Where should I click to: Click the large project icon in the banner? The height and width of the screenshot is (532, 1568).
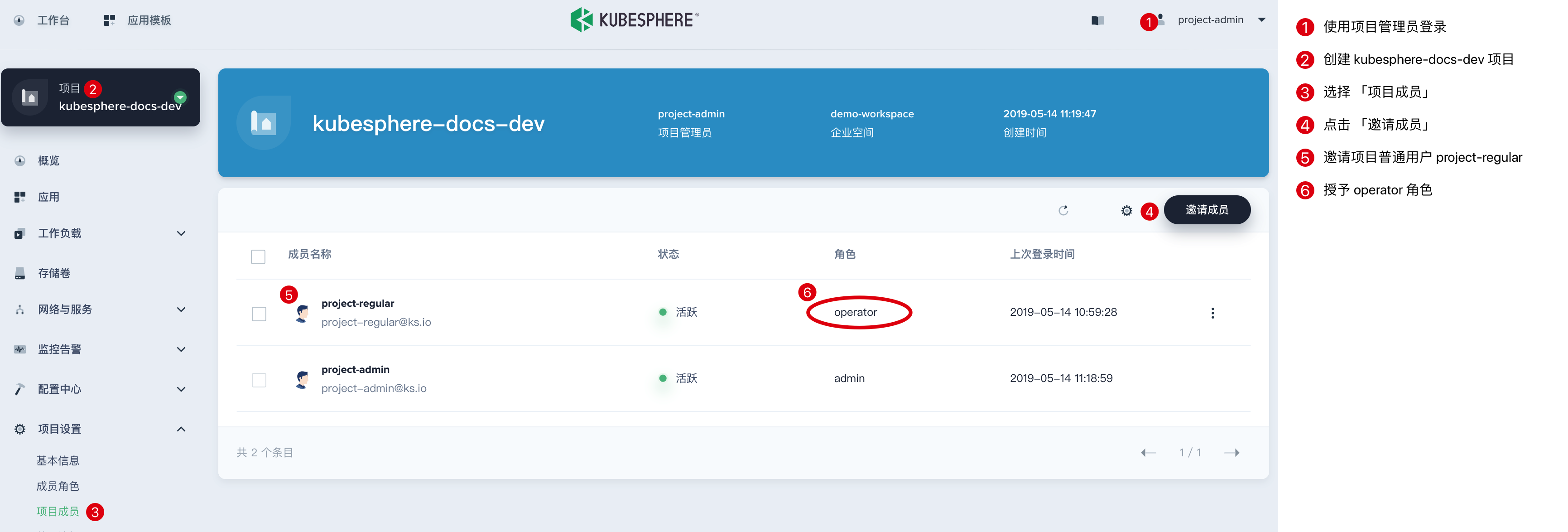tap(263, 122)
